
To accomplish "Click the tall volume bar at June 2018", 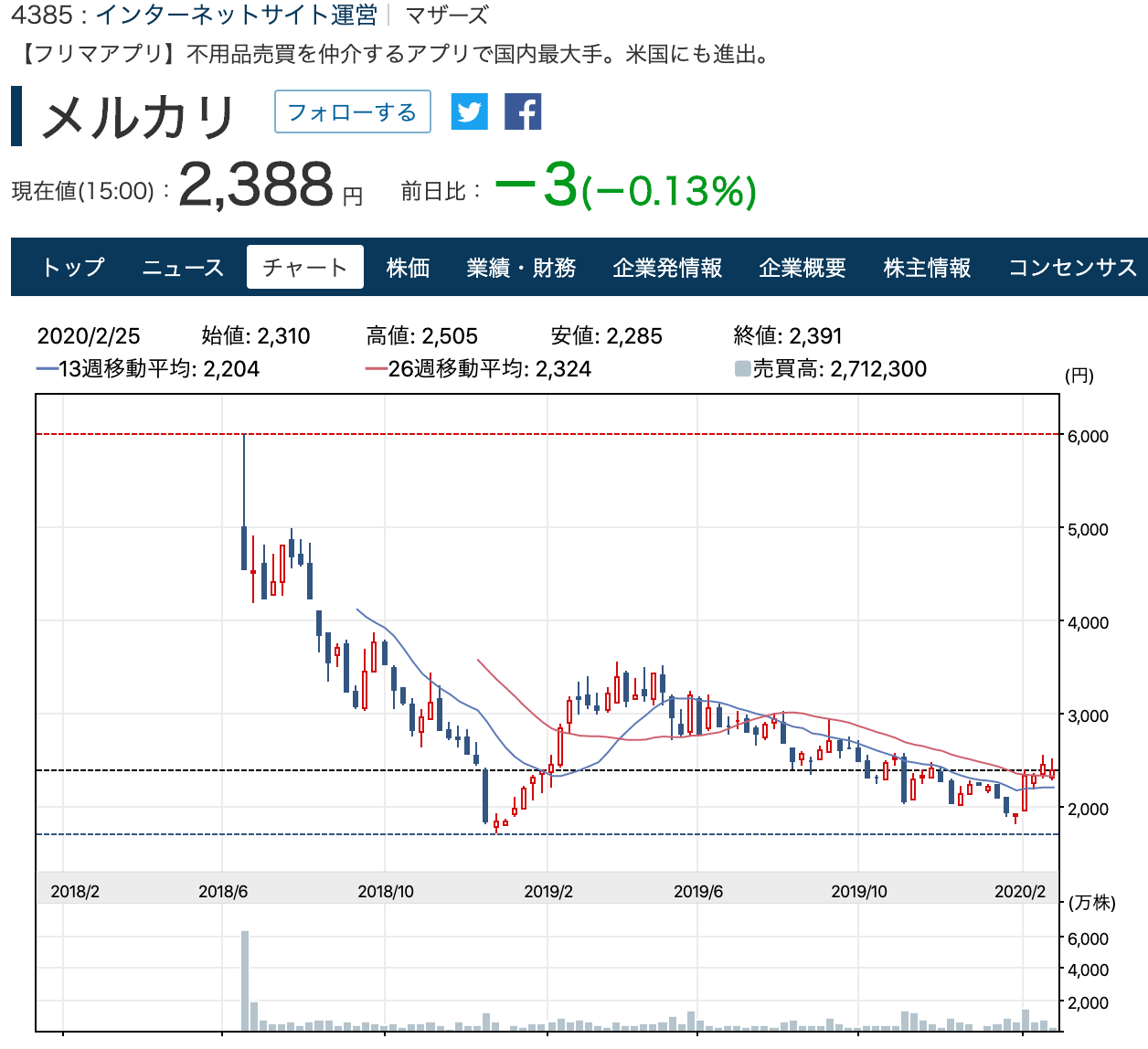I will (x=245, y=980).
